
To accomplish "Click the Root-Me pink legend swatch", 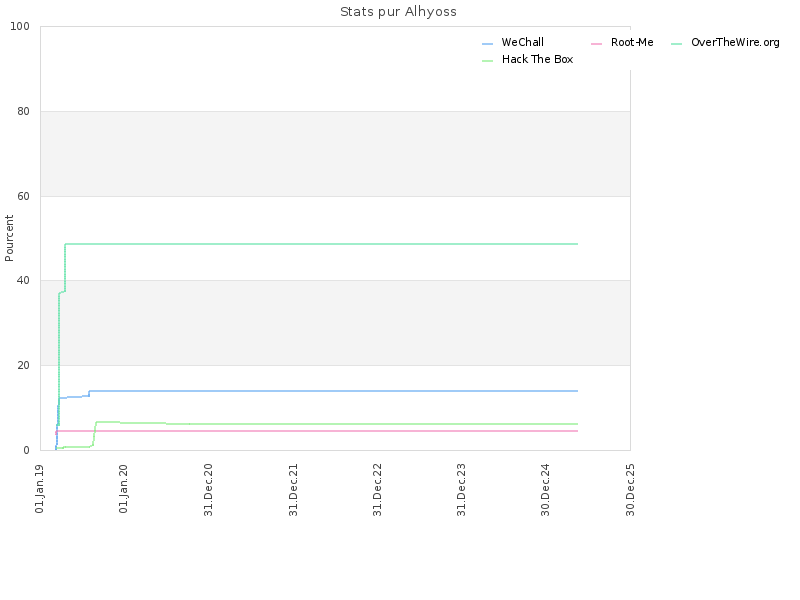I will coord(596,44).
